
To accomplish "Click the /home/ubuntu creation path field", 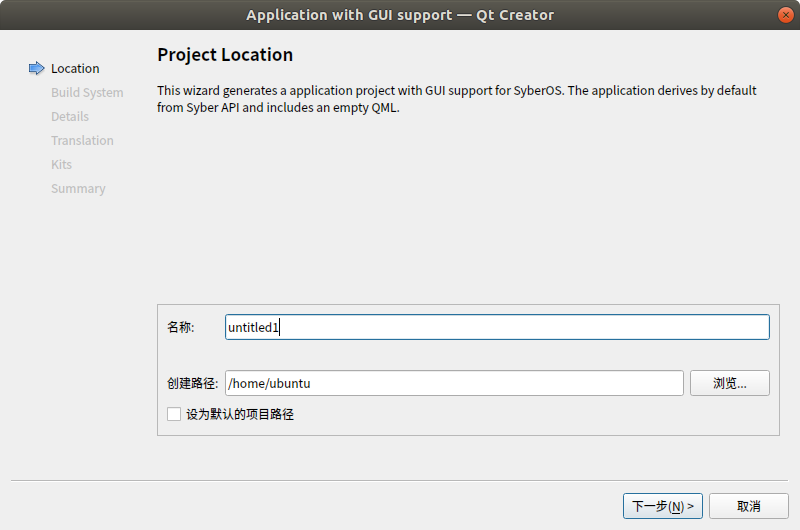I will pyautogui.click(x=454, y=383).
